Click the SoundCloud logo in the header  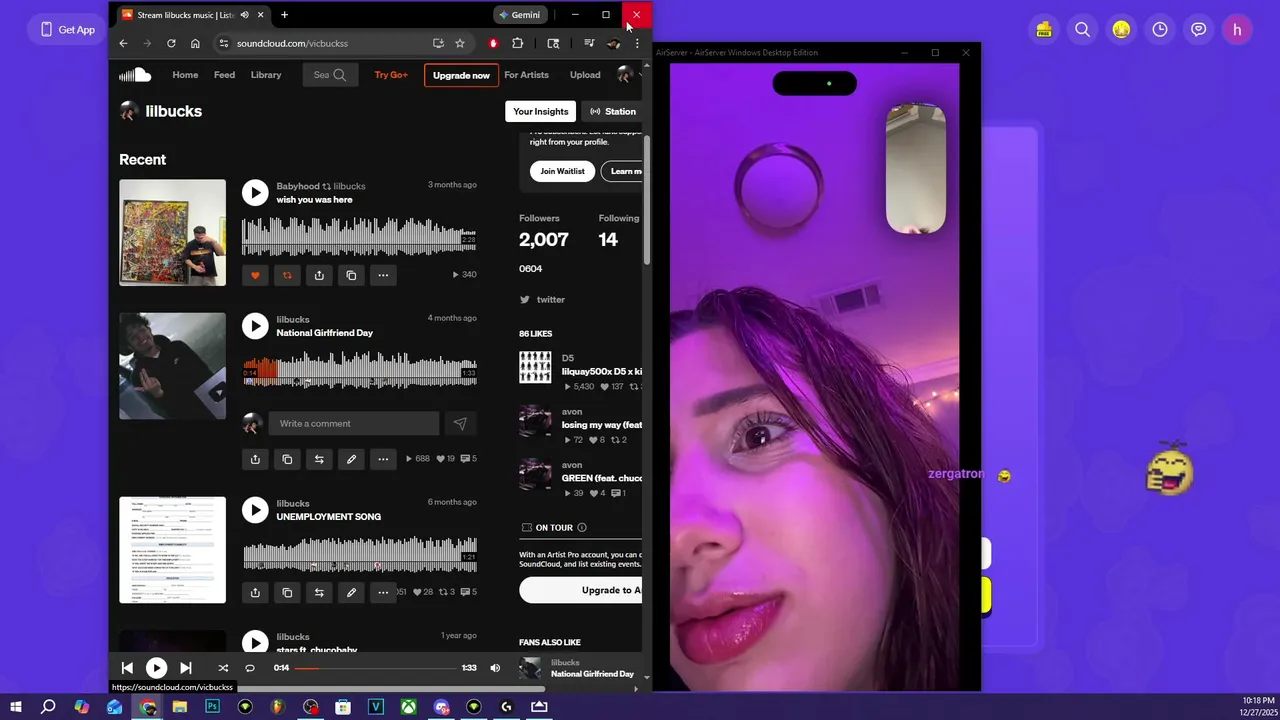pos(135,75)
